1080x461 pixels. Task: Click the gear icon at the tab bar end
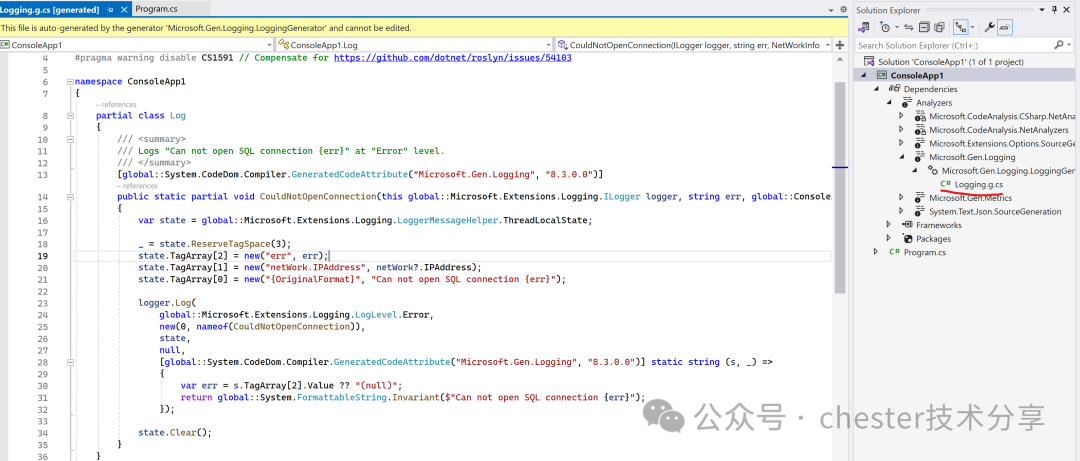(x=842, y=10)
